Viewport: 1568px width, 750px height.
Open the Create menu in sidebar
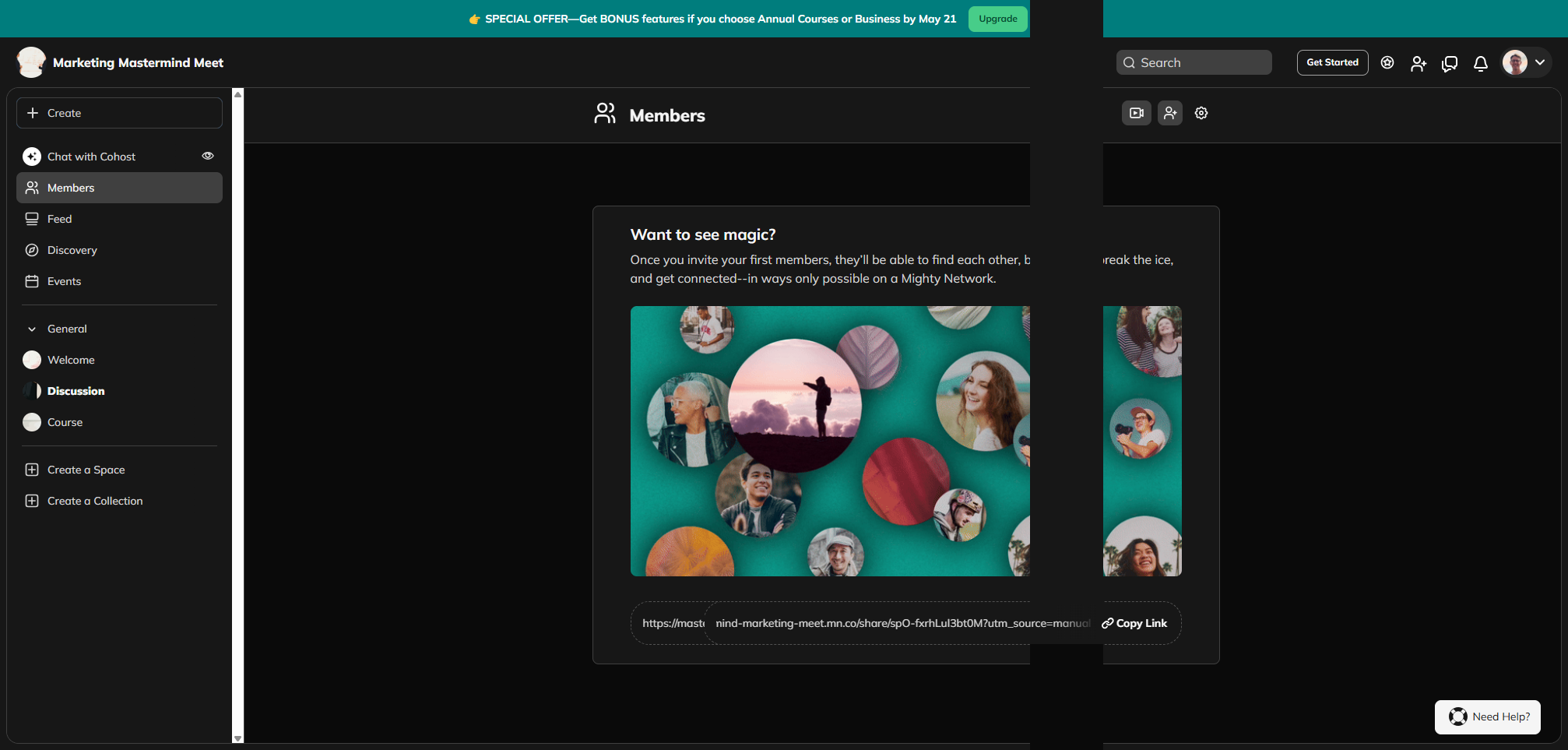tap(119, 113)
